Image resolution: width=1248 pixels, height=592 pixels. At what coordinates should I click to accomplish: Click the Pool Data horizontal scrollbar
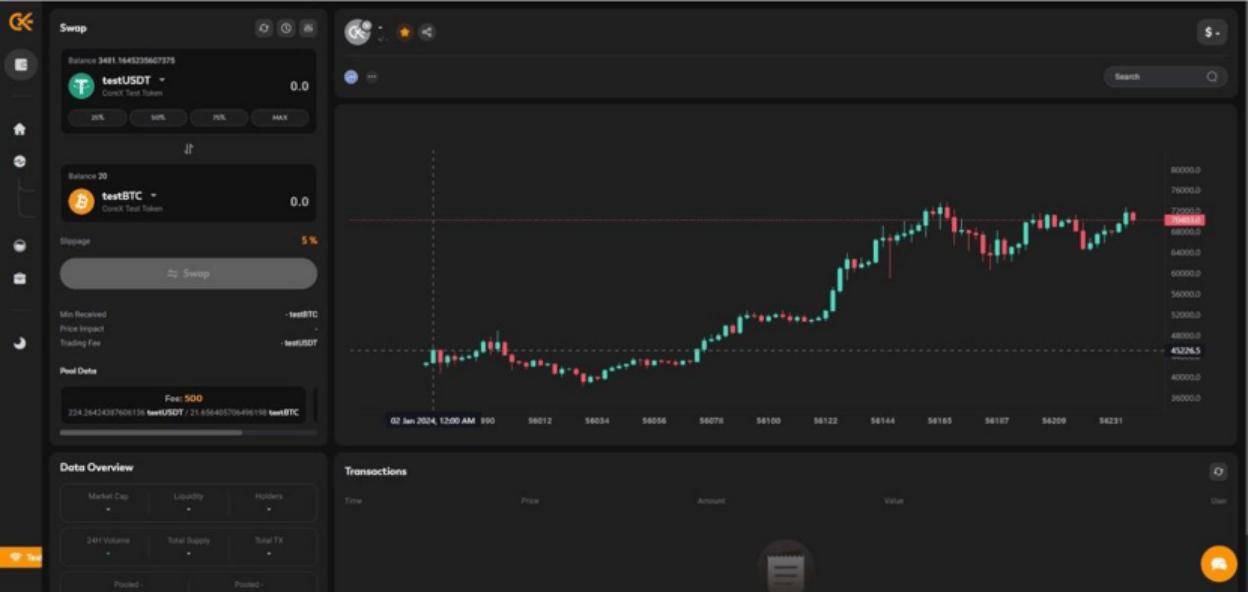(150, 433)
